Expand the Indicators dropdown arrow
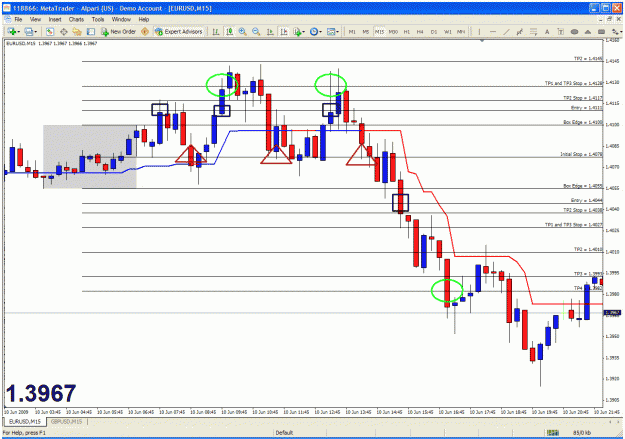 [x=304, y=32]
